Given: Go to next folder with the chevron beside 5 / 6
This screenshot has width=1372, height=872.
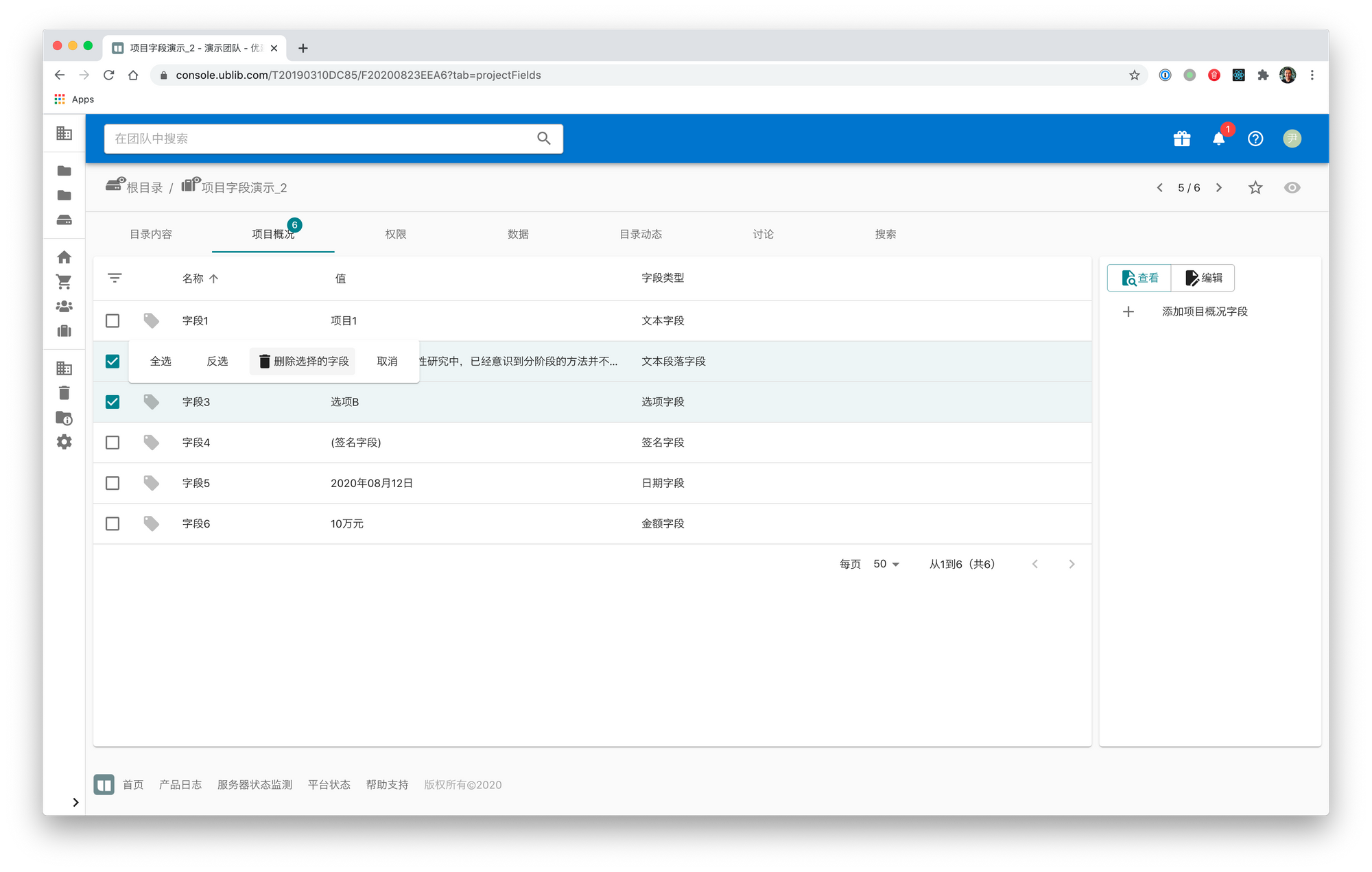Looking at the screenshot, I should [x=1219, y=187].
